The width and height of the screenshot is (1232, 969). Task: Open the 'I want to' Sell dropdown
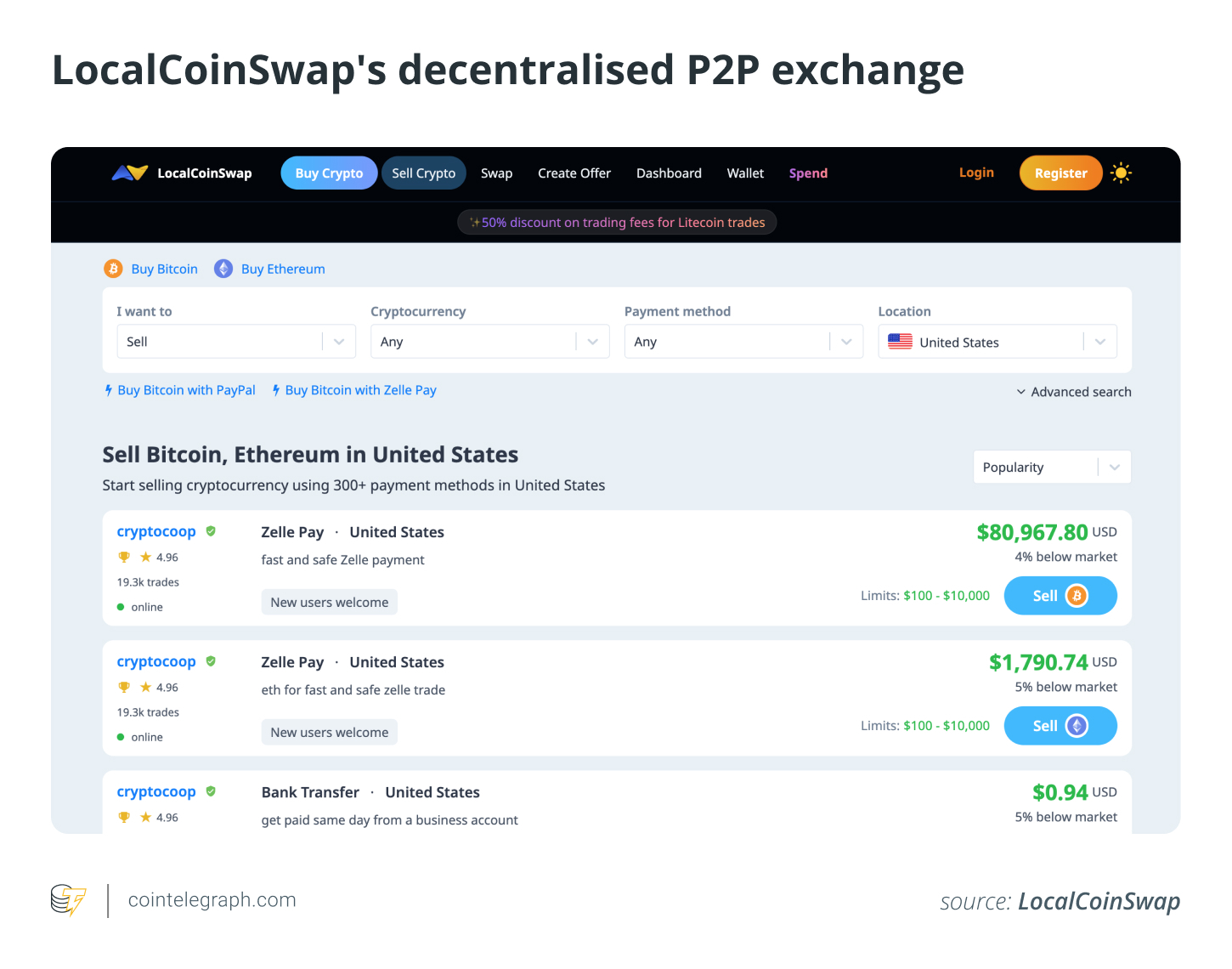click(235, 341)
